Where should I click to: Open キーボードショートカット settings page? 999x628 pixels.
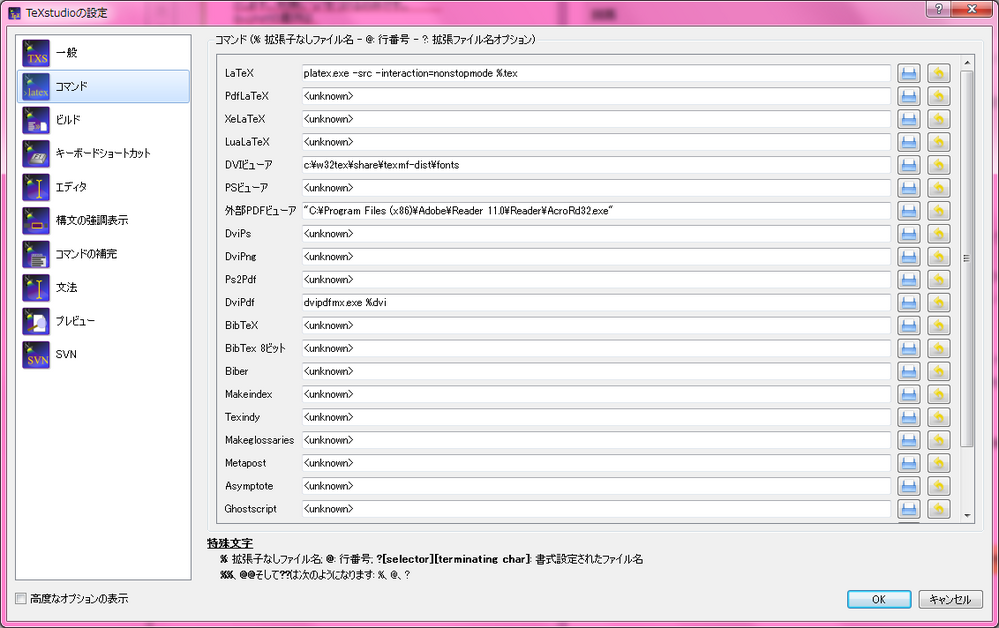103,153
